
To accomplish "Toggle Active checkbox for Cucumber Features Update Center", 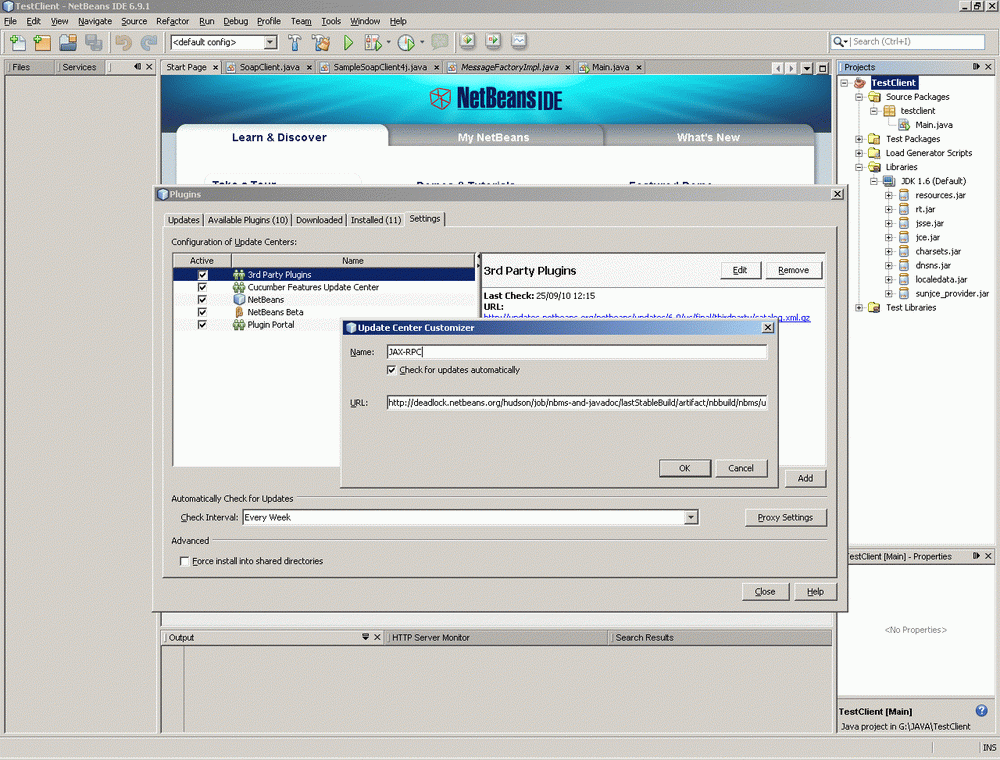I will click(x=202, y=288).
